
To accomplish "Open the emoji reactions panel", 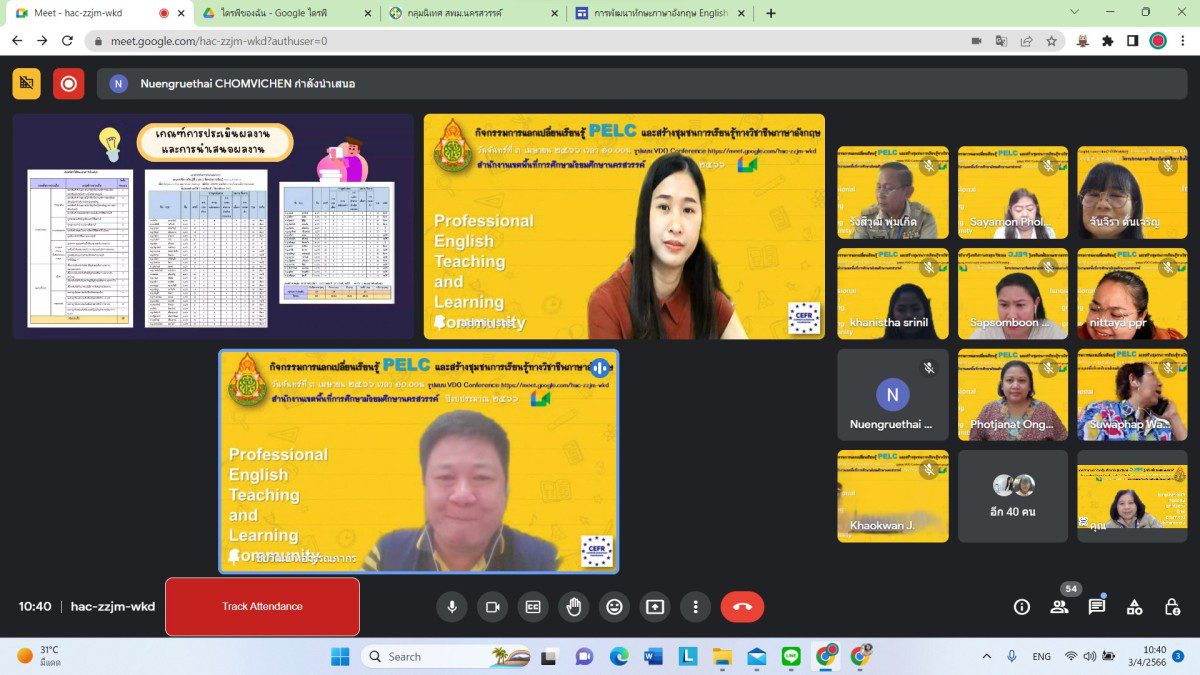I will pos(614,606).
